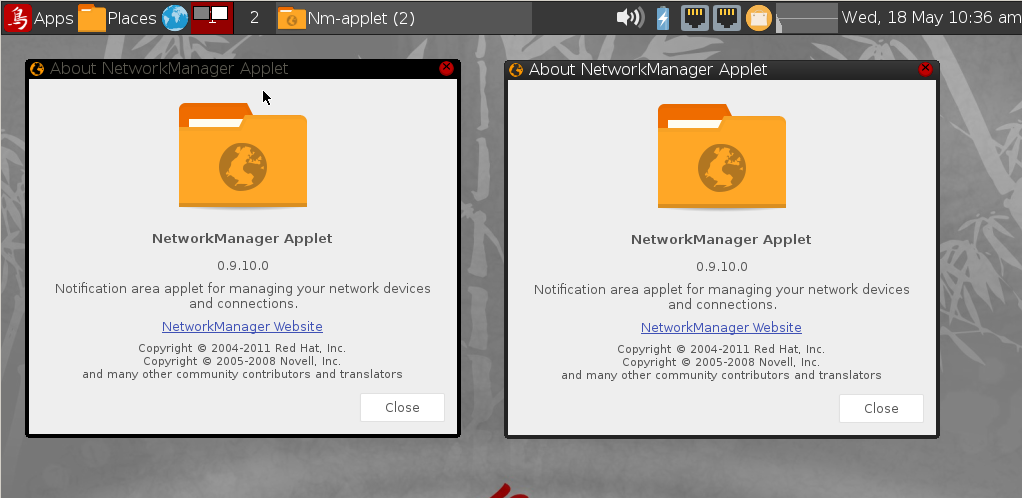
Task: Switch to workspace 2
Action: (x=254, y=18)
